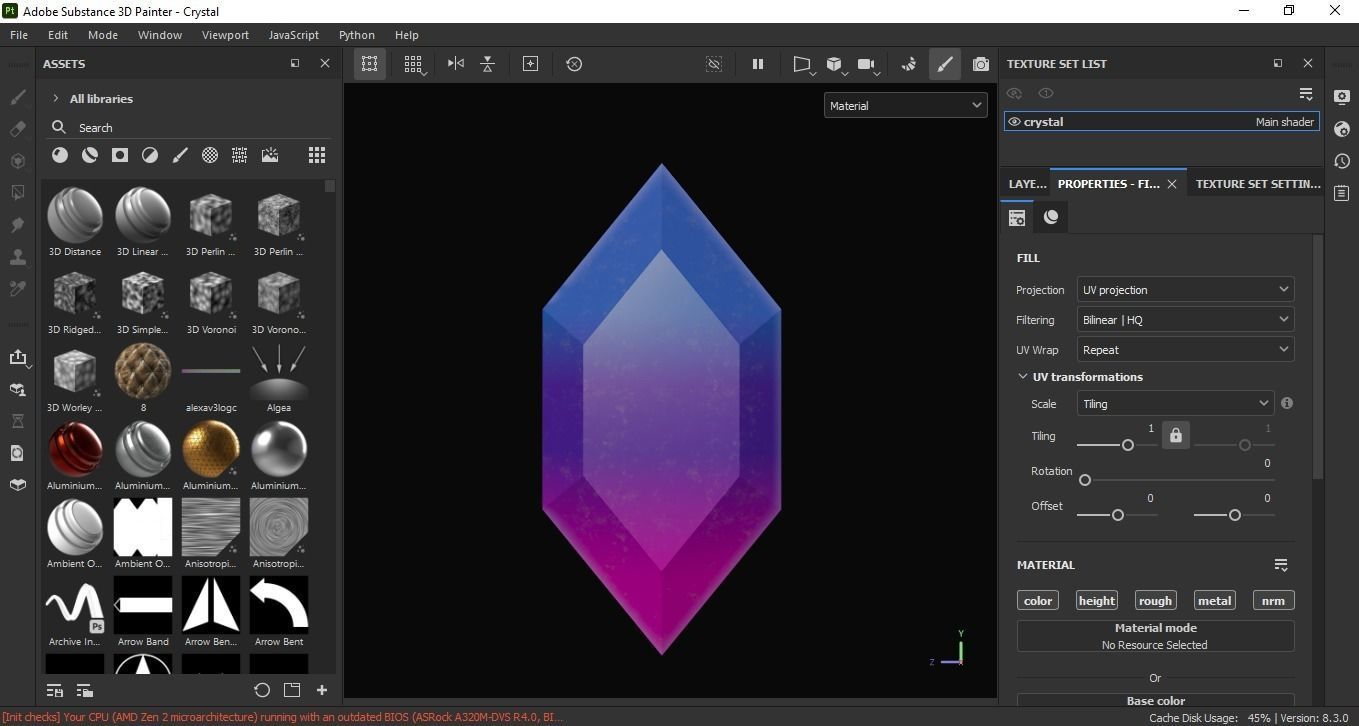The height and width of the screenshot is (726, 1359).
Task: Open the Scale Tiling dropdown
Action: coord(1176,404)
